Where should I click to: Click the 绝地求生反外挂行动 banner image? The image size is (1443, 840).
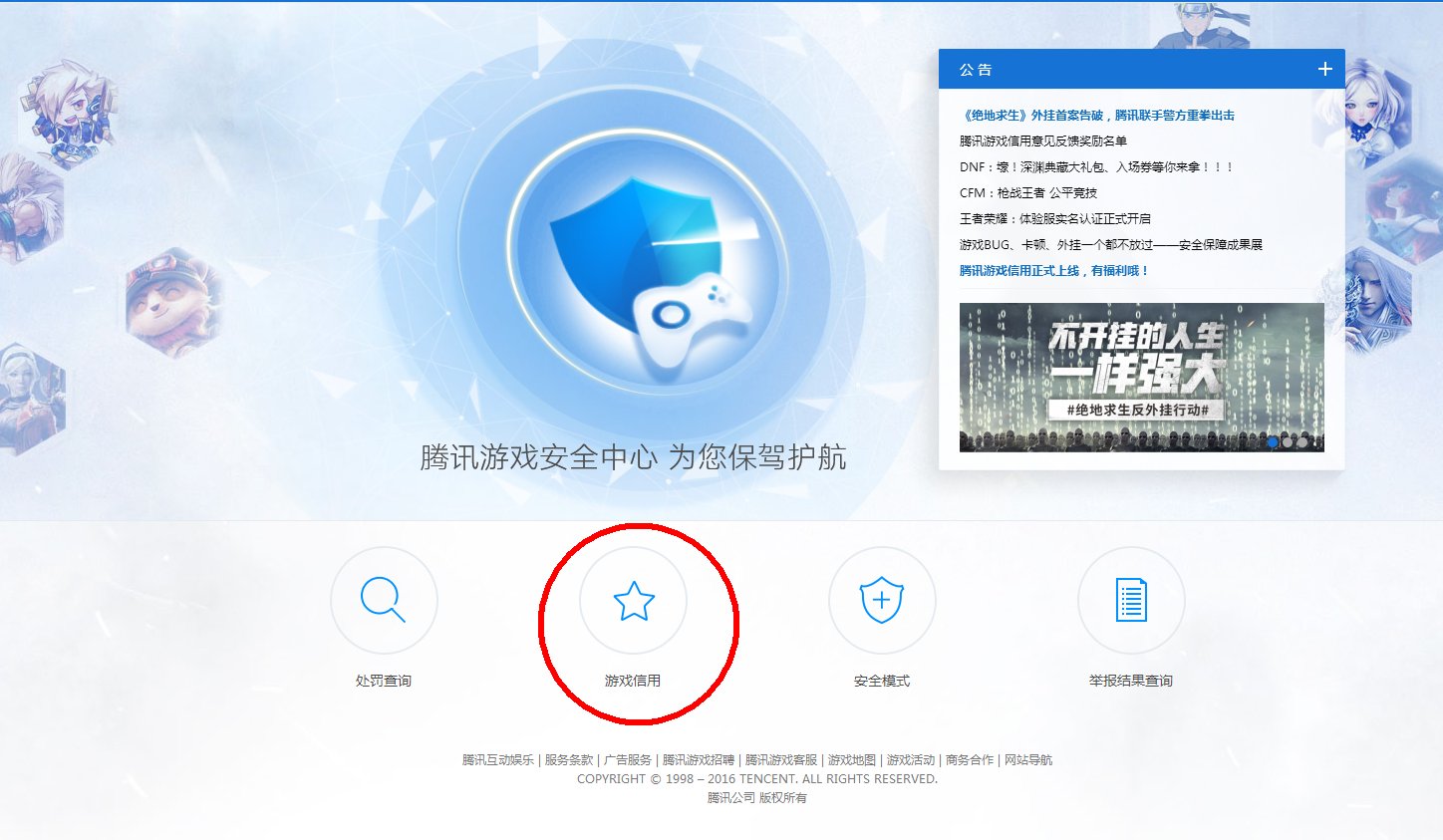(1141, 377)
